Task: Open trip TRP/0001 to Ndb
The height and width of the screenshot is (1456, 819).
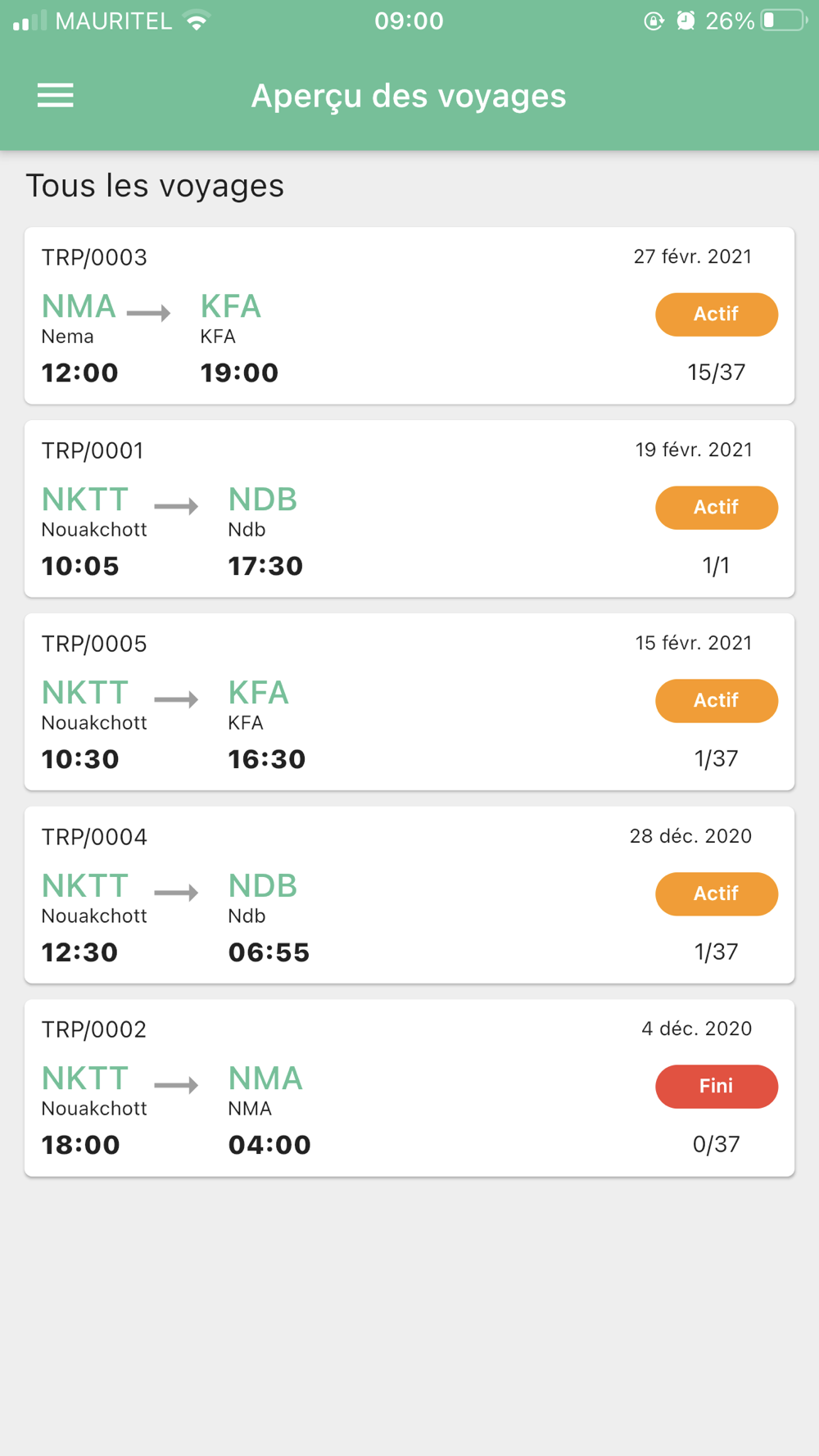Action: tap(409, 509)
